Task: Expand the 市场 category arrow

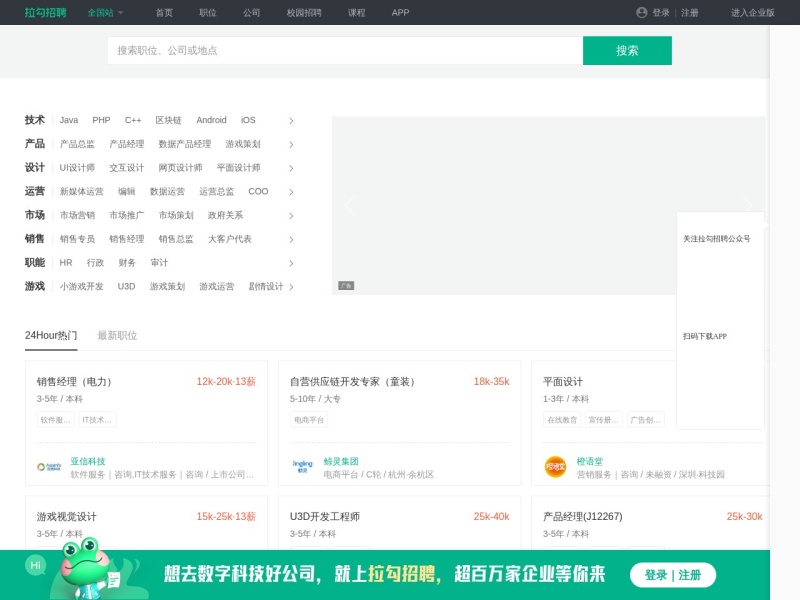Action: coord(291,216)
